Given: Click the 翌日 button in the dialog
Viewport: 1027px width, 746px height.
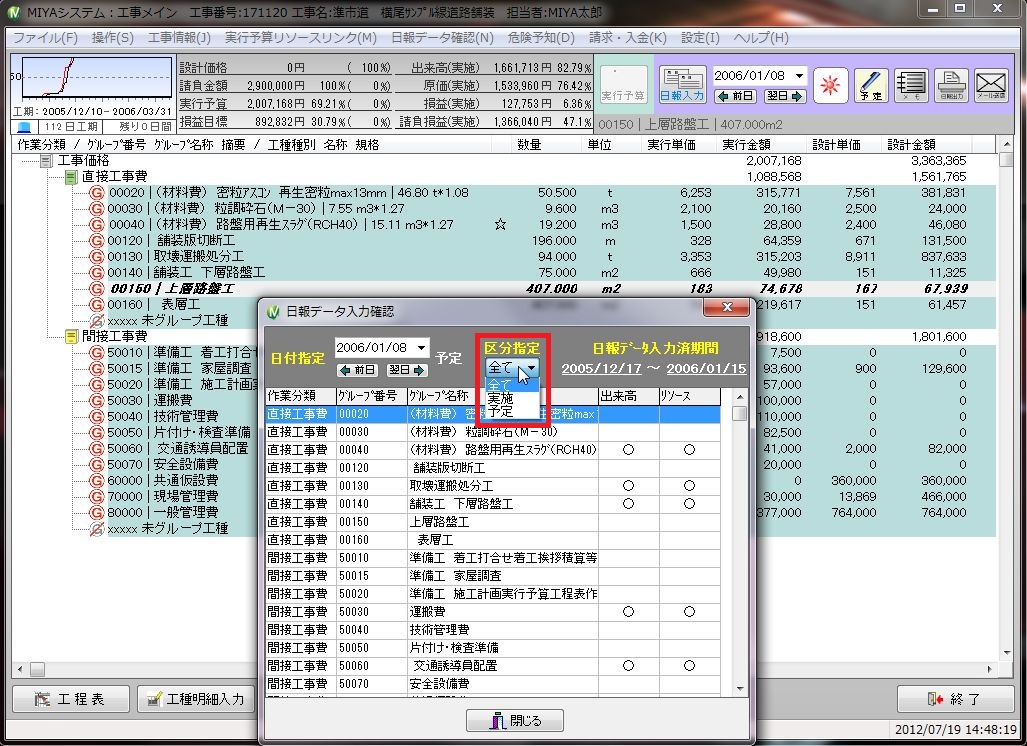Looking at the screenshot, I should click(x=406, y=370).
